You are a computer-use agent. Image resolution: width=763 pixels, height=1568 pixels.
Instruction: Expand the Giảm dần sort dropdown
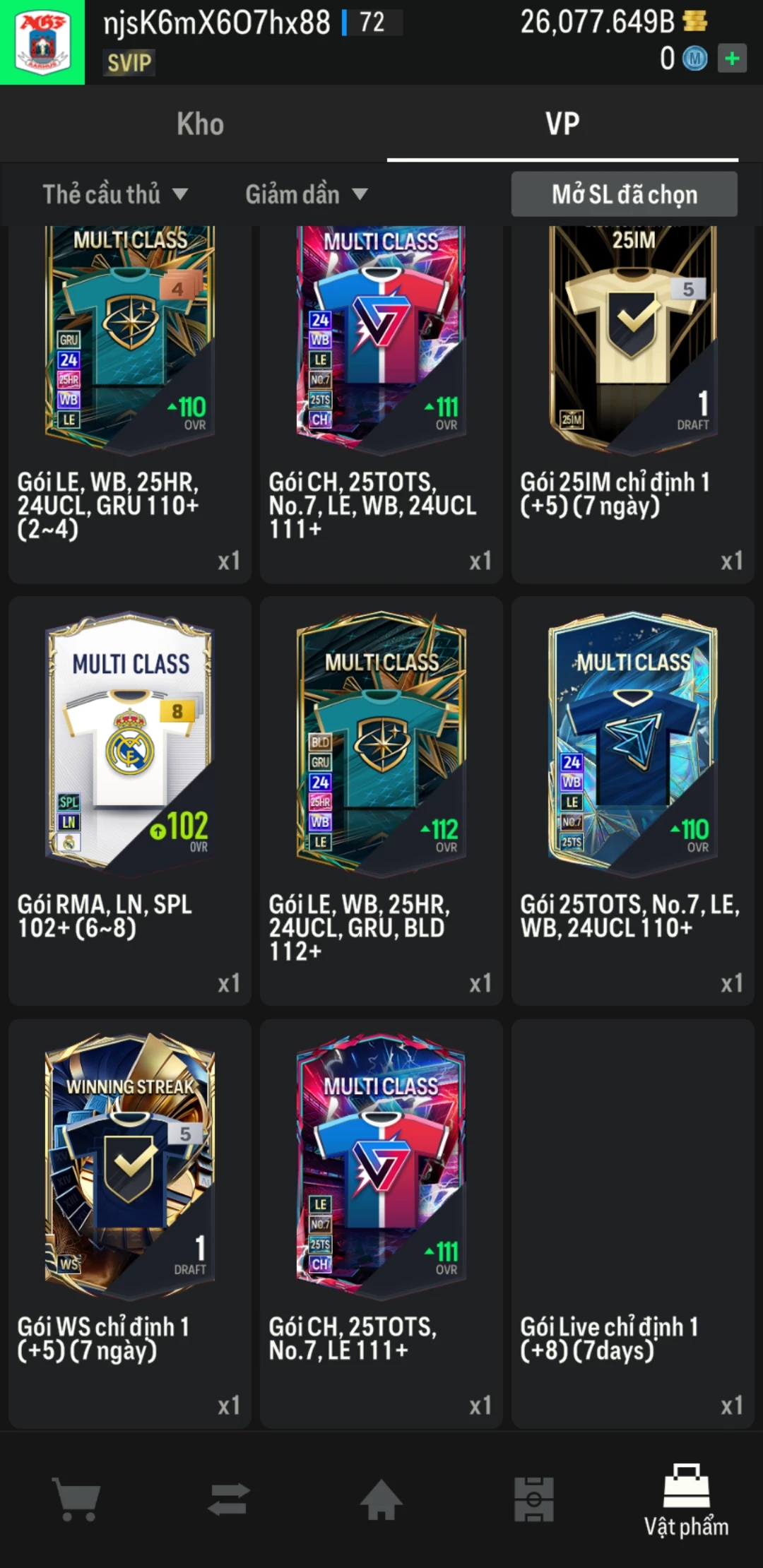click(307, 194)
